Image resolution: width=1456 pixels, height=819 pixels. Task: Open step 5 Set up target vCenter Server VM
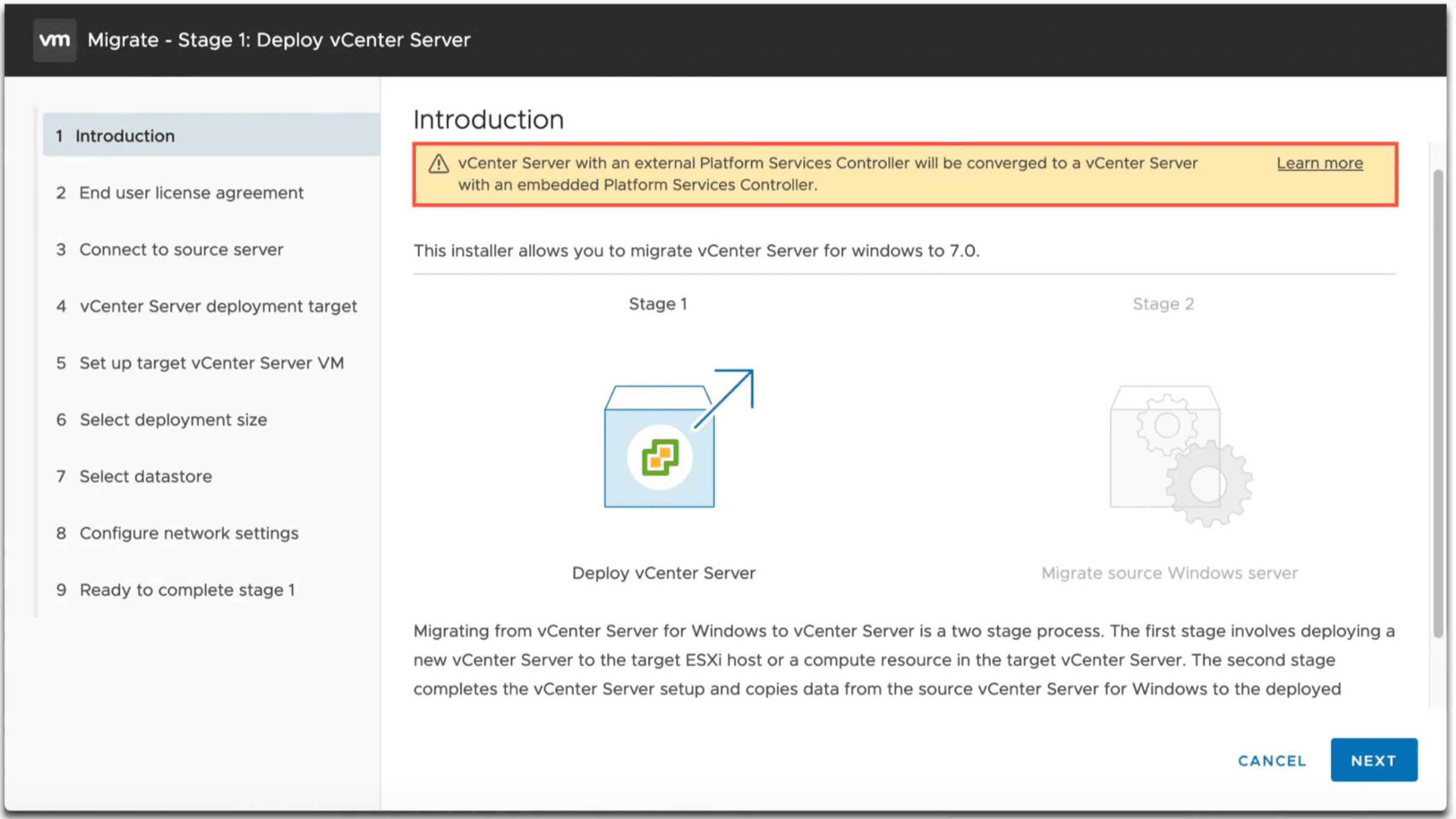pyautogui.click(x=211, y=362)
